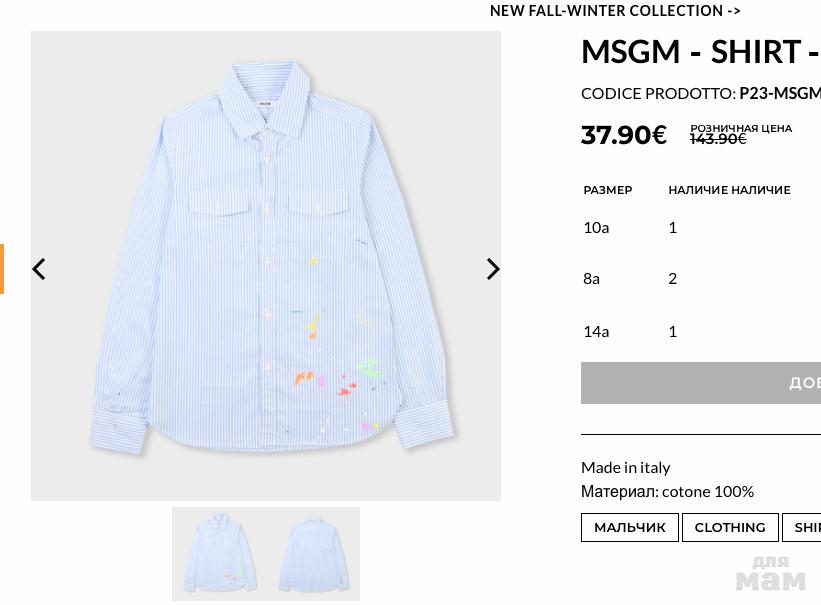This screenshot has height=605, width=821.
Task: Choose size 10a in the size table
Action: coord(596,227)
